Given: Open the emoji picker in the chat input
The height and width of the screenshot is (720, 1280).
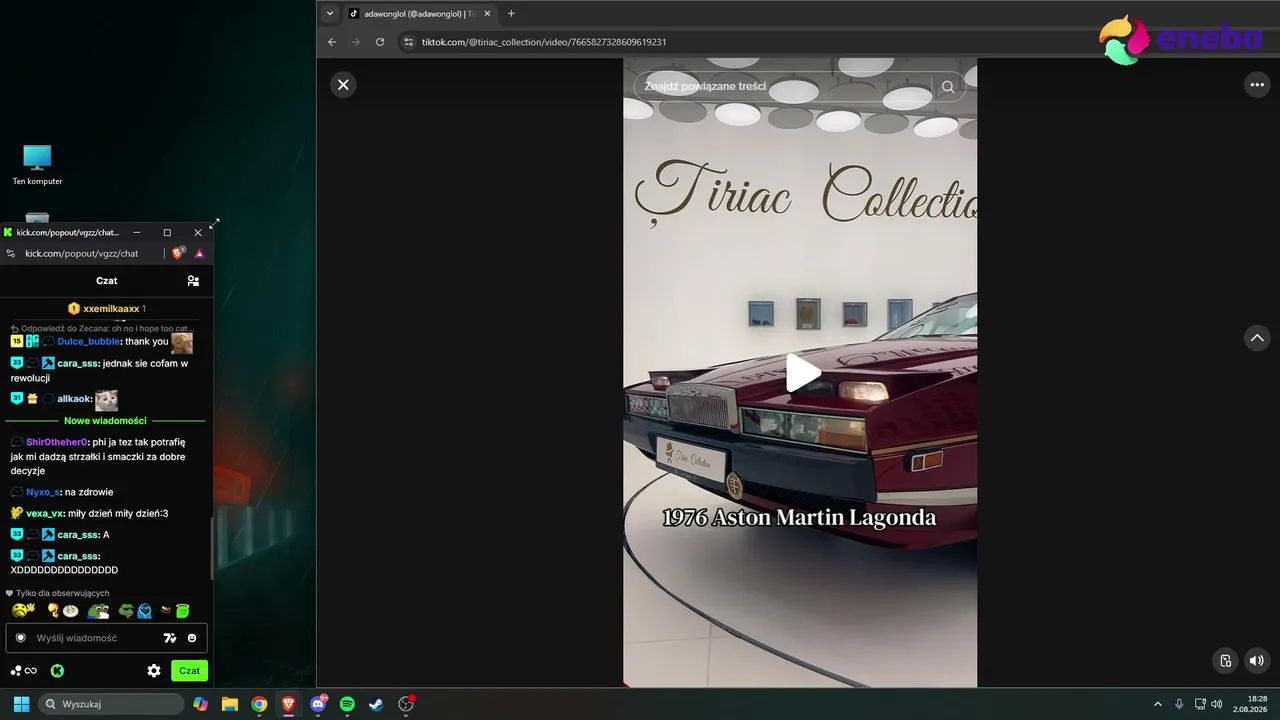Looking at the screenshot, I should 192,638.
